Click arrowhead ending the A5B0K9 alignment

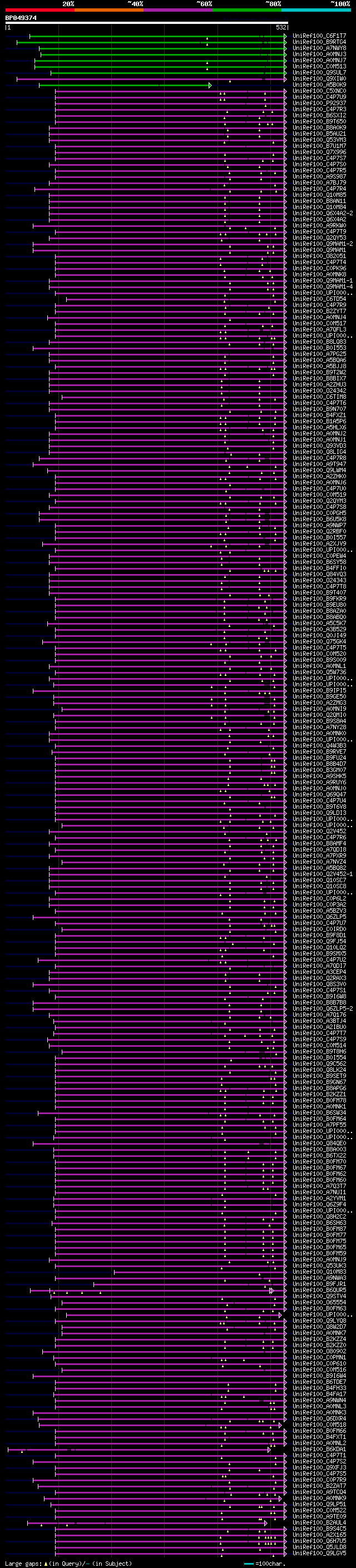(x=210, y=85)
